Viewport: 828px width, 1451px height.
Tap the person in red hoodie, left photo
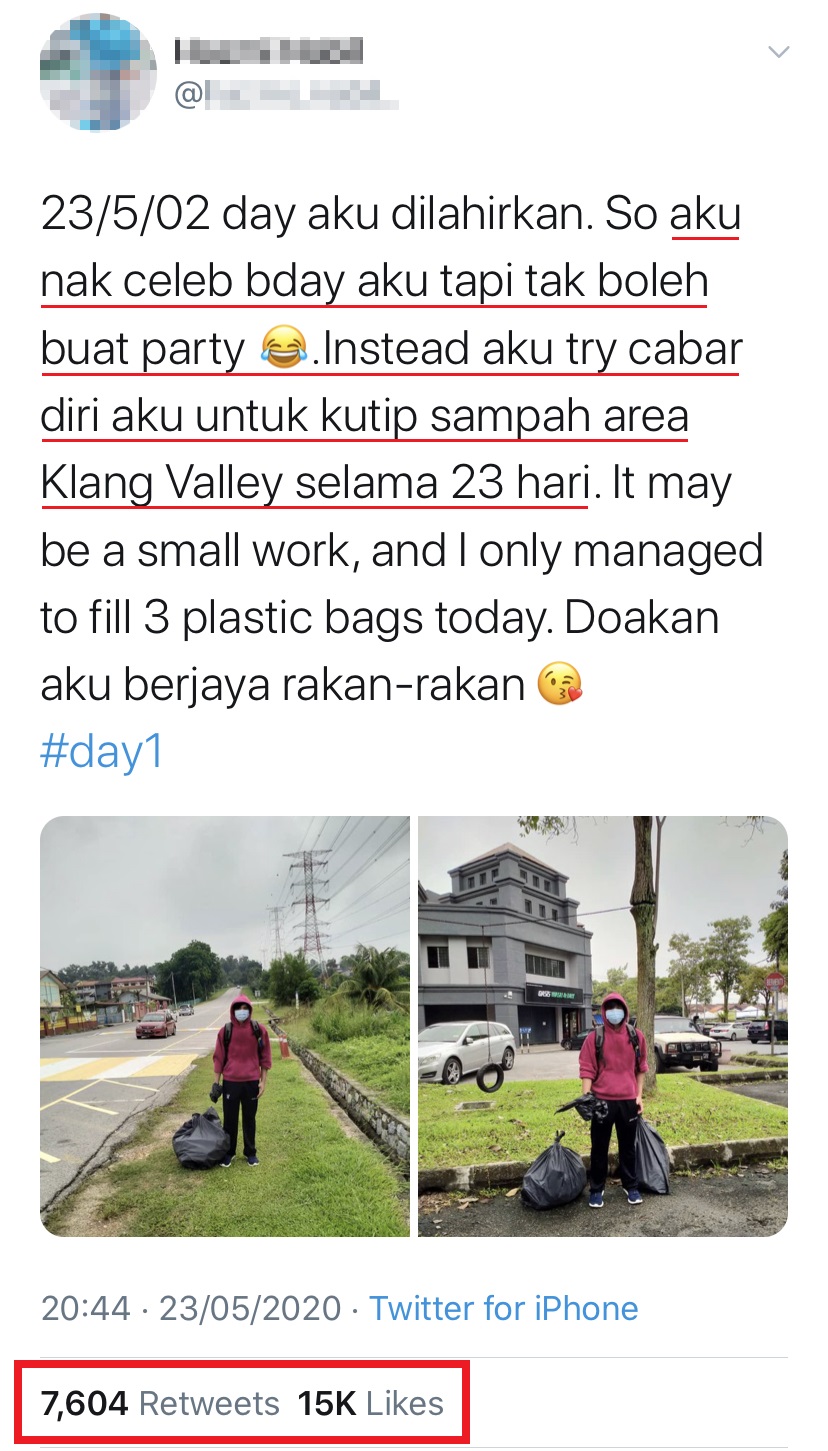click(x=240, y=1077)
